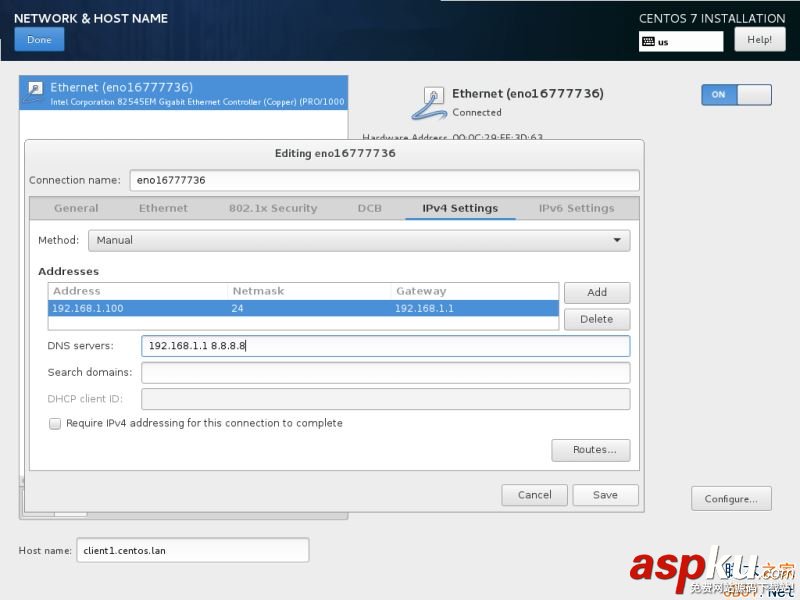Click the Netmask column header
This screenshot has width=800, height=600.
pyautogui.click(x=309, y=291)
